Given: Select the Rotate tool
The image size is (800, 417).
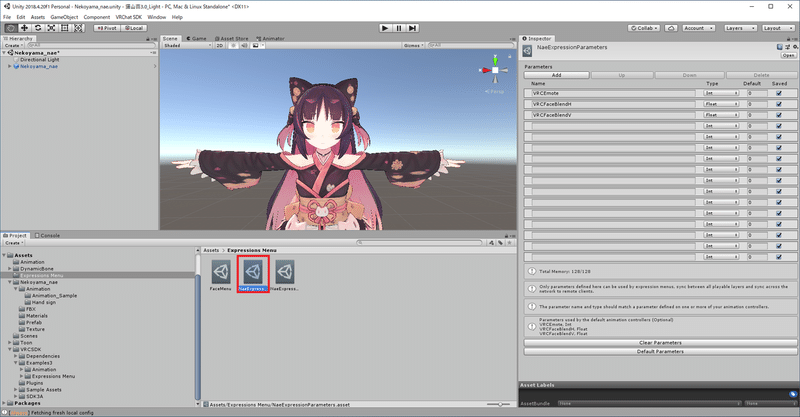Looking at the screenshot, I should (38, 28).
